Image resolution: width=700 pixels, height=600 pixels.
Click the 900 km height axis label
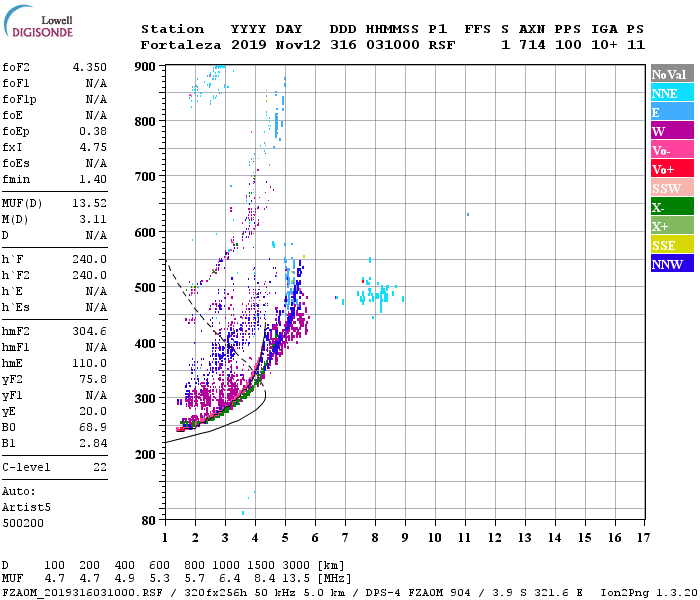pyautogui.click(x=145, y=67)
